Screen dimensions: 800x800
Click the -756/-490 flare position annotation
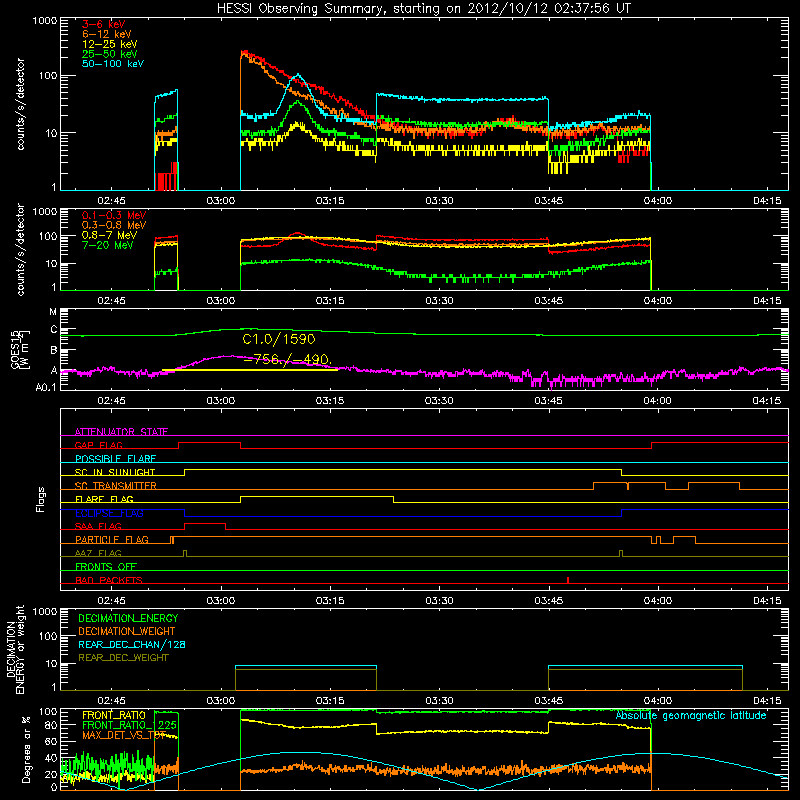click(288, 360)
